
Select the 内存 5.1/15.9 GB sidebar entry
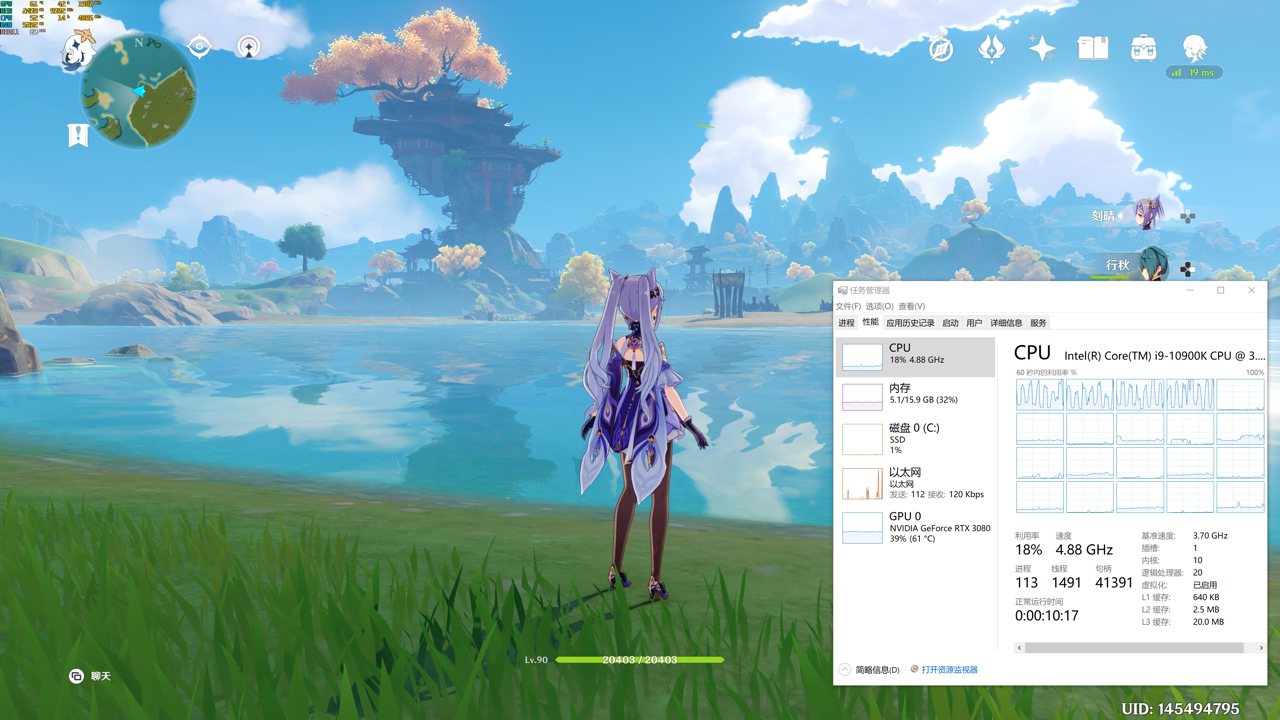coord(916,396)
